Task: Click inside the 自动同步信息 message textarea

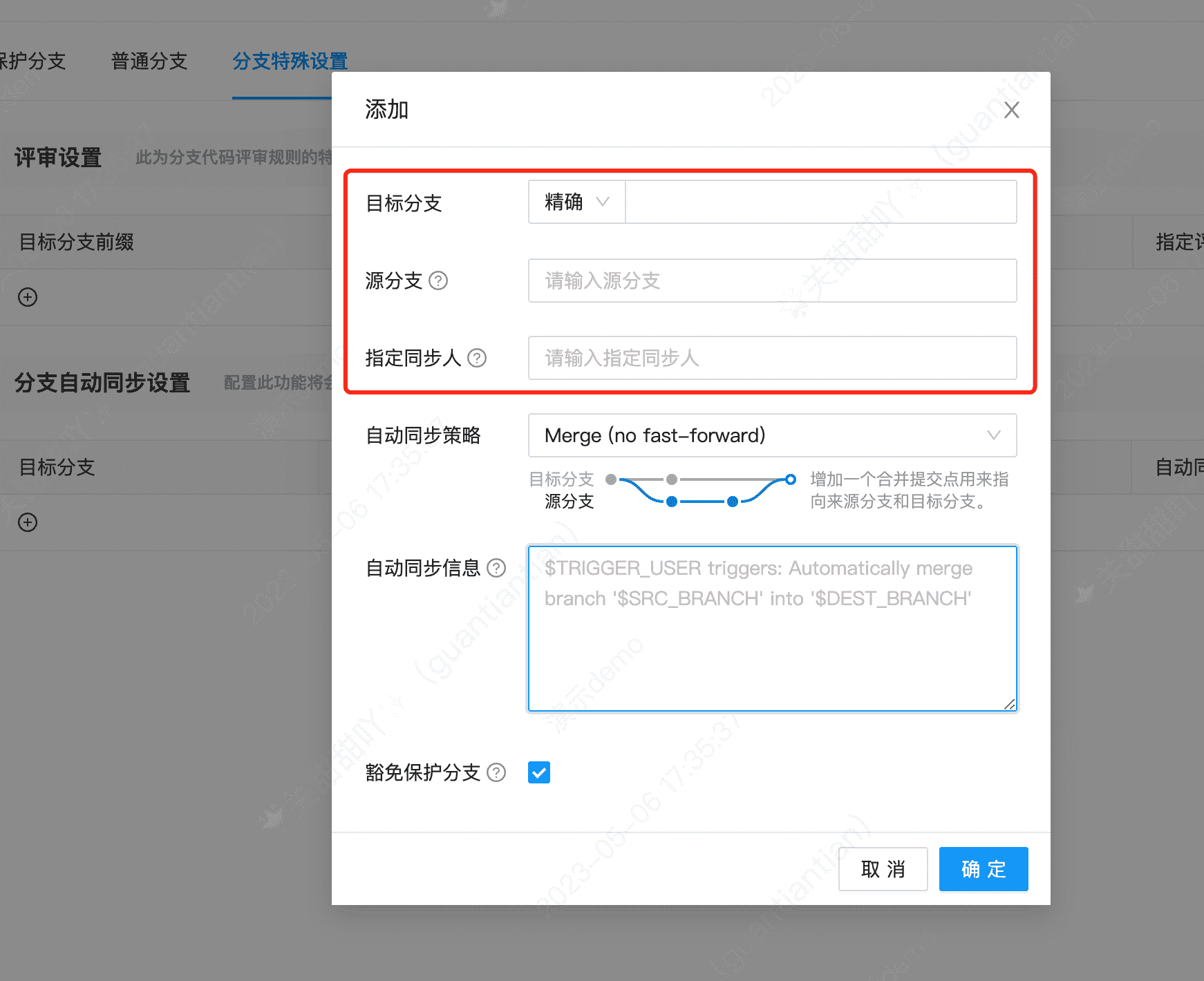Action: [x=772, y=629]
